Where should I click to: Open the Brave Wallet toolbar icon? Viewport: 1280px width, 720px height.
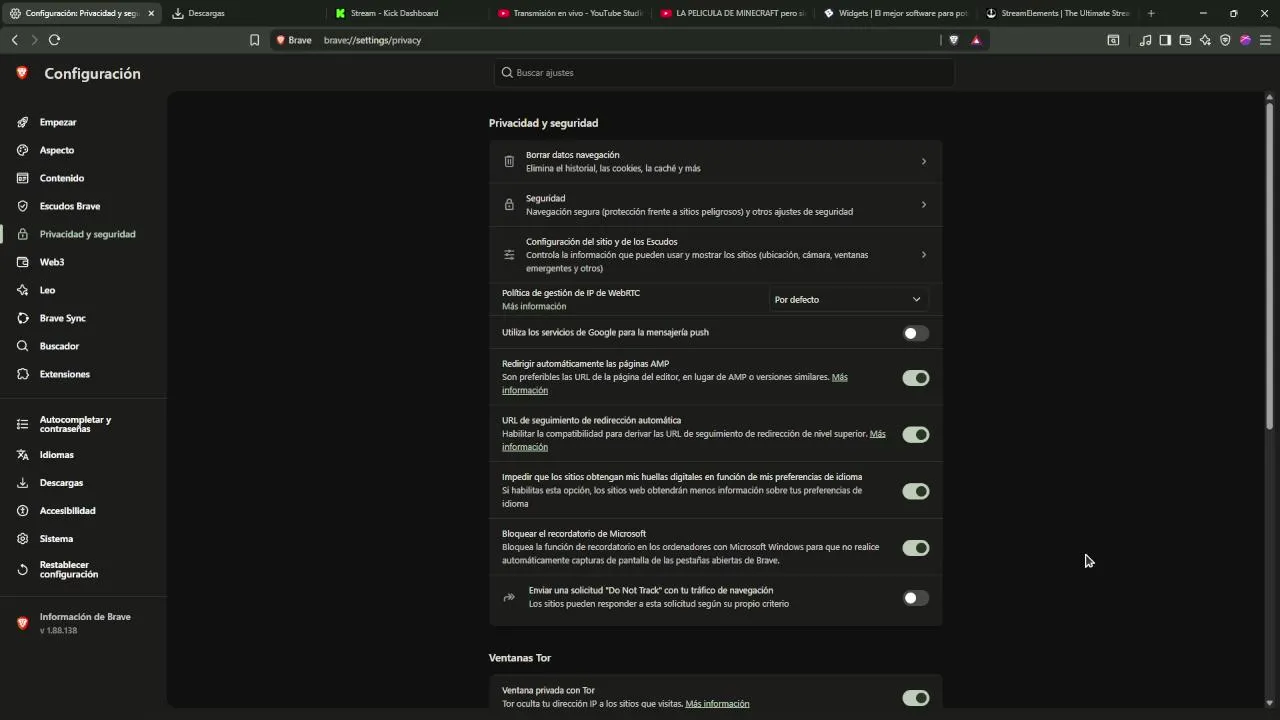coord(1185,40)
